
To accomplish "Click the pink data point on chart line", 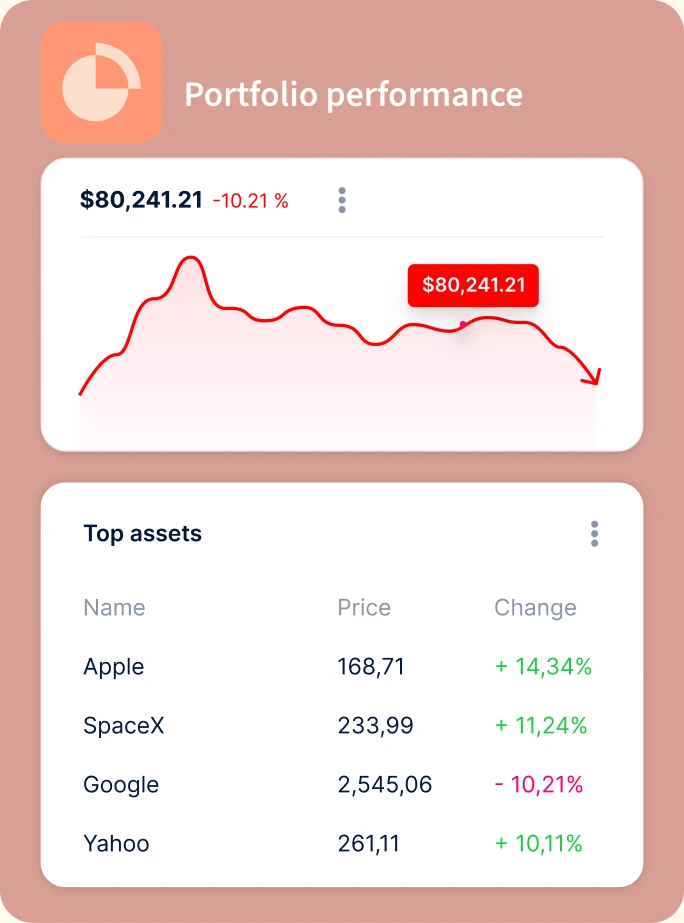I will [463, 324].
